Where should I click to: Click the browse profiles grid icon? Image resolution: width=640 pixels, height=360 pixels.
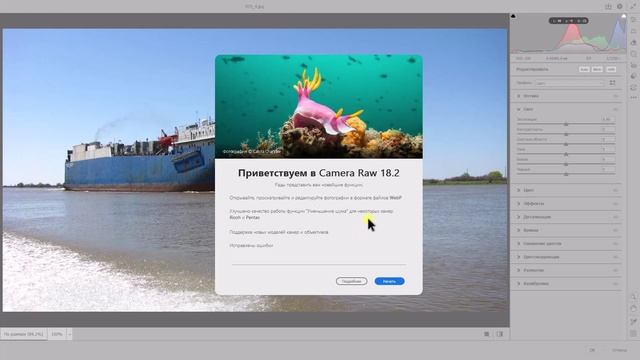click(613, 83)
